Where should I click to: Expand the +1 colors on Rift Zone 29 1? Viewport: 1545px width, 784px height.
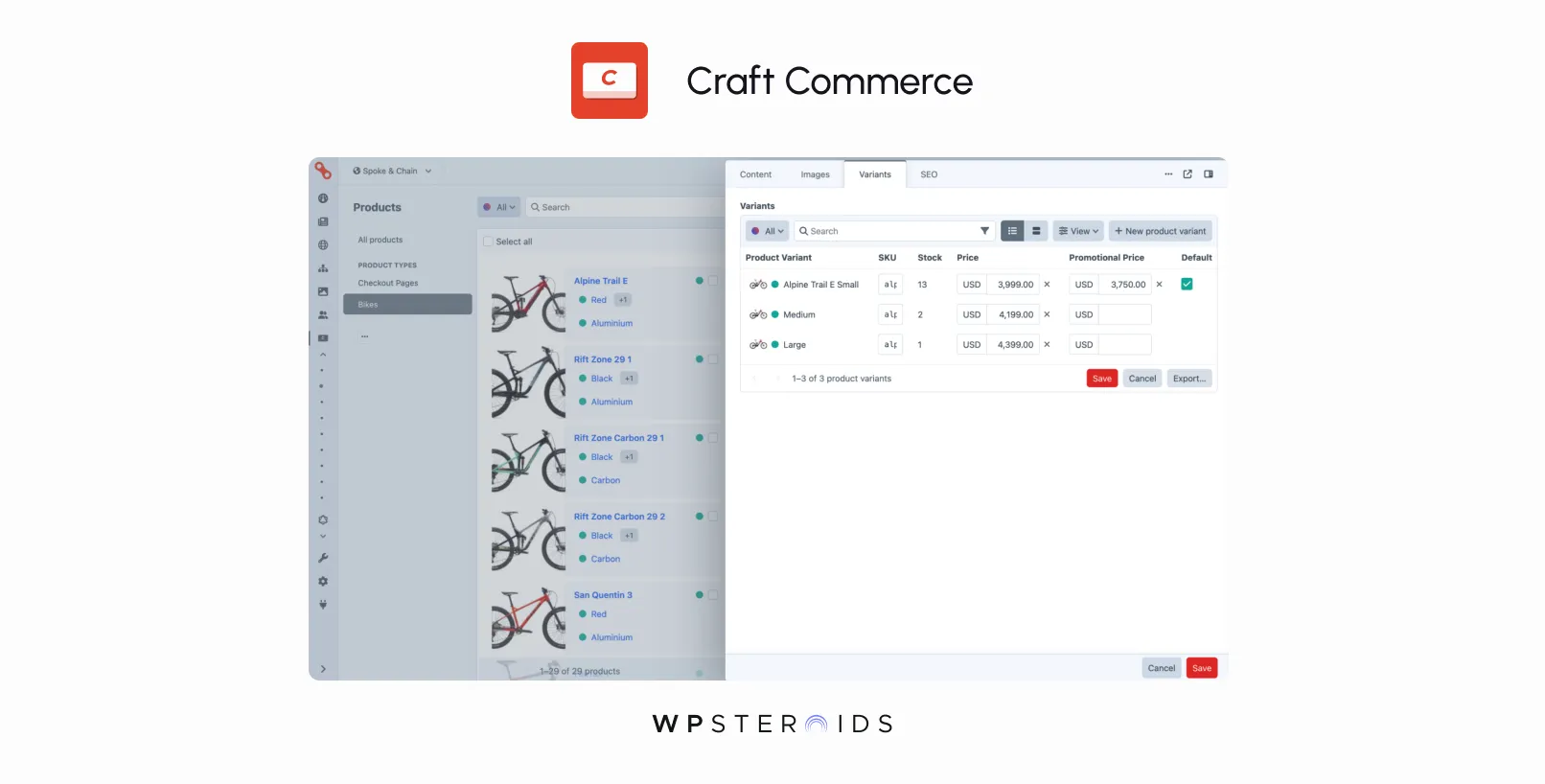[x=629, y=379]
